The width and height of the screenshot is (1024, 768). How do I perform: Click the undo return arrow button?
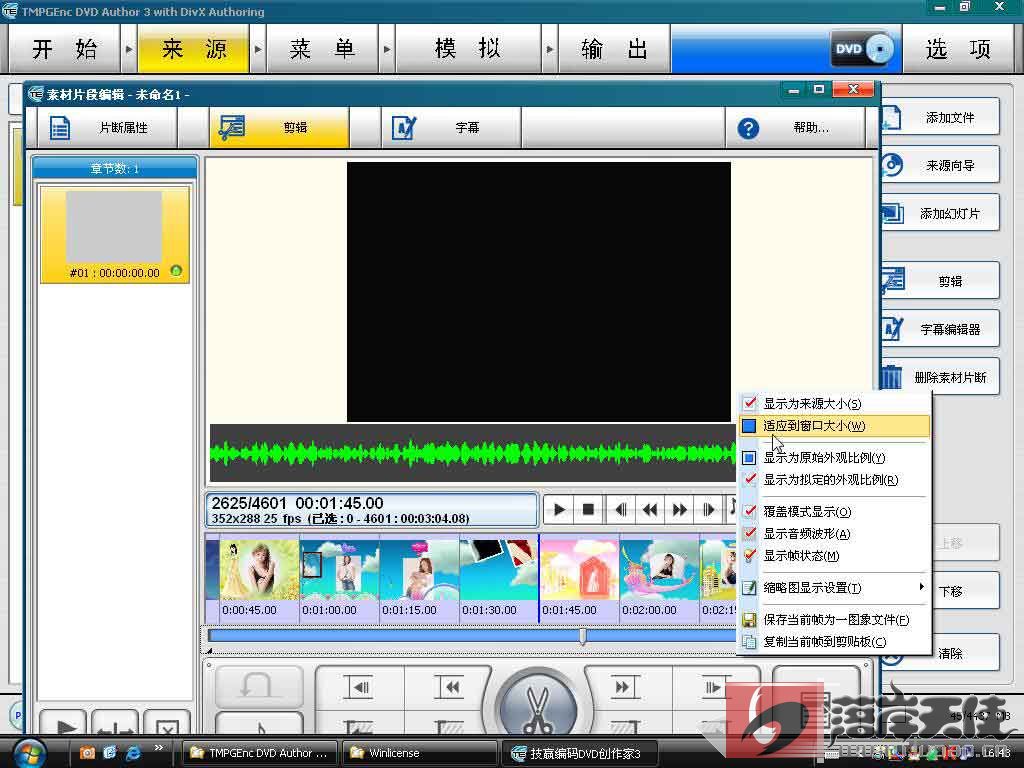tap(259, 686)
